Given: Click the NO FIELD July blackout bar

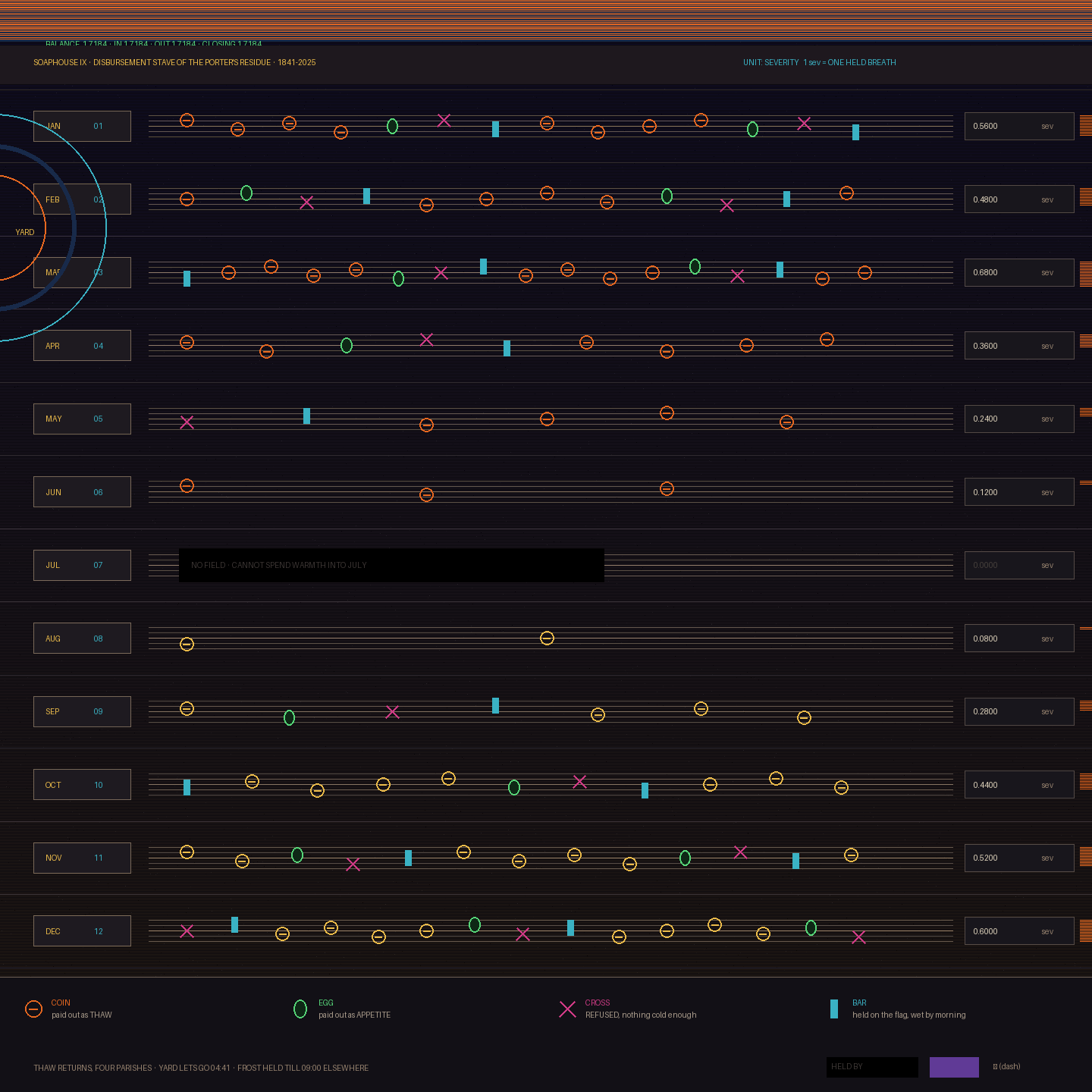Looking at the screenshot, I should pyautogui.click(x=391, y=566).
